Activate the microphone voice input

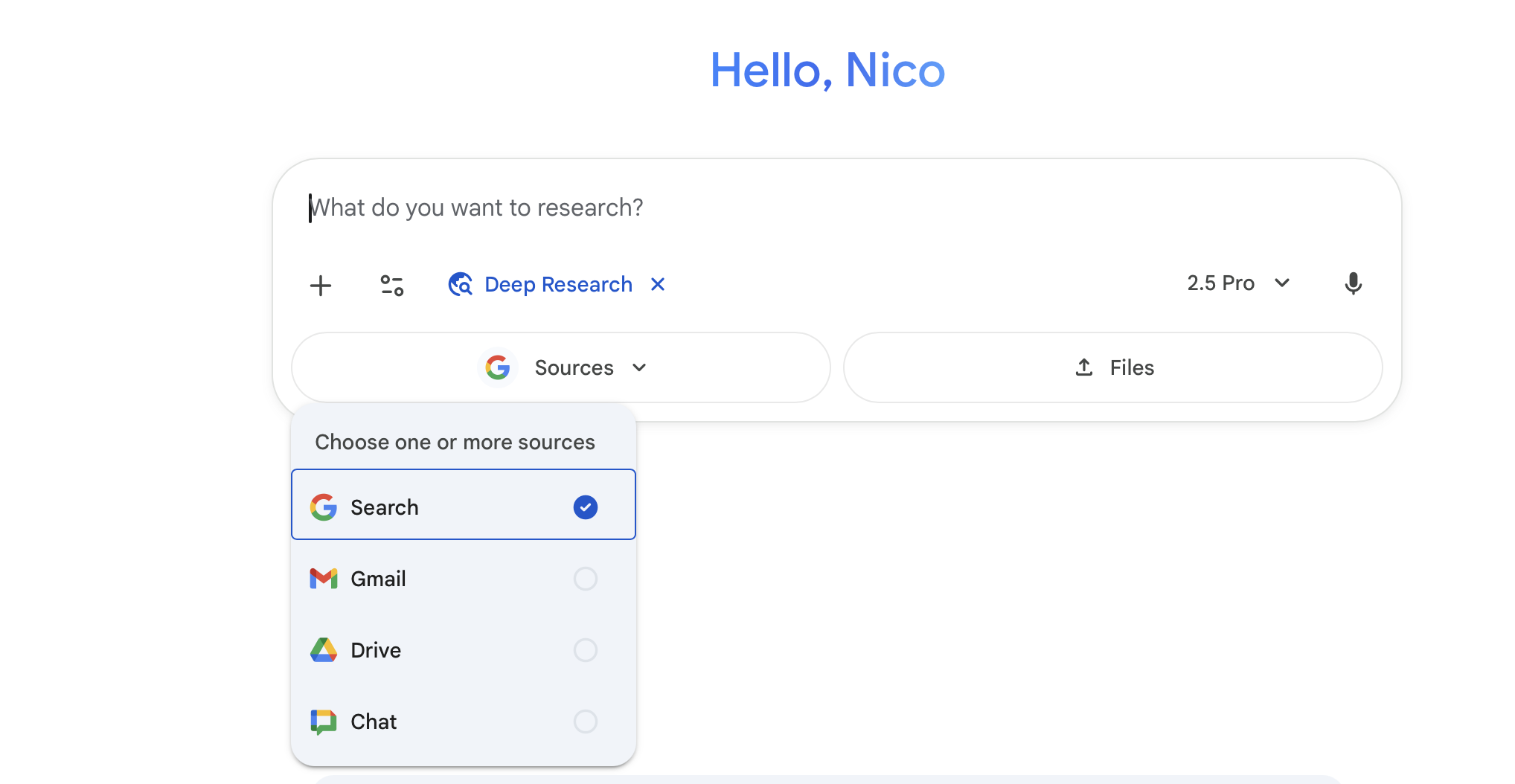coord(1353,283)
